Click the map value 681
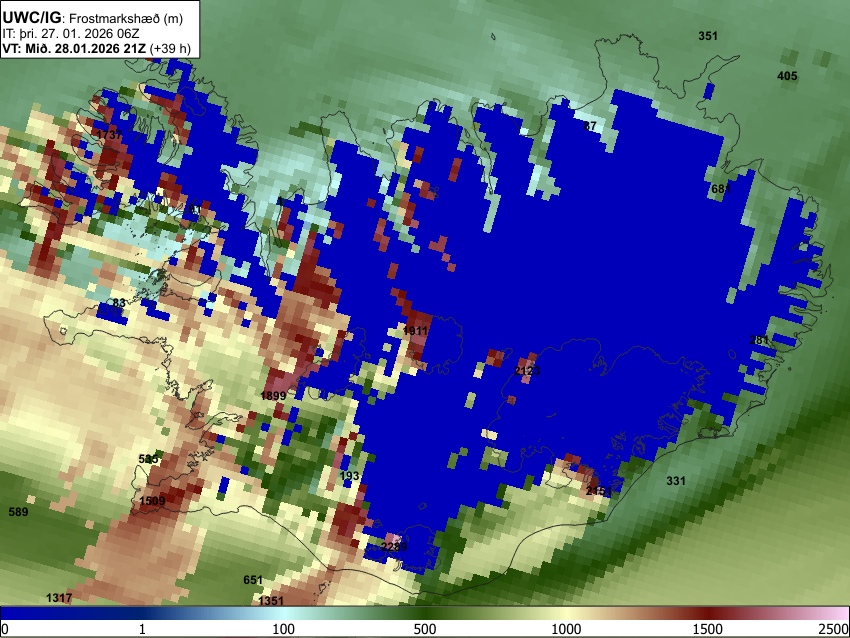The width and height of the screenshot is (850, 638). click(720, 189)
